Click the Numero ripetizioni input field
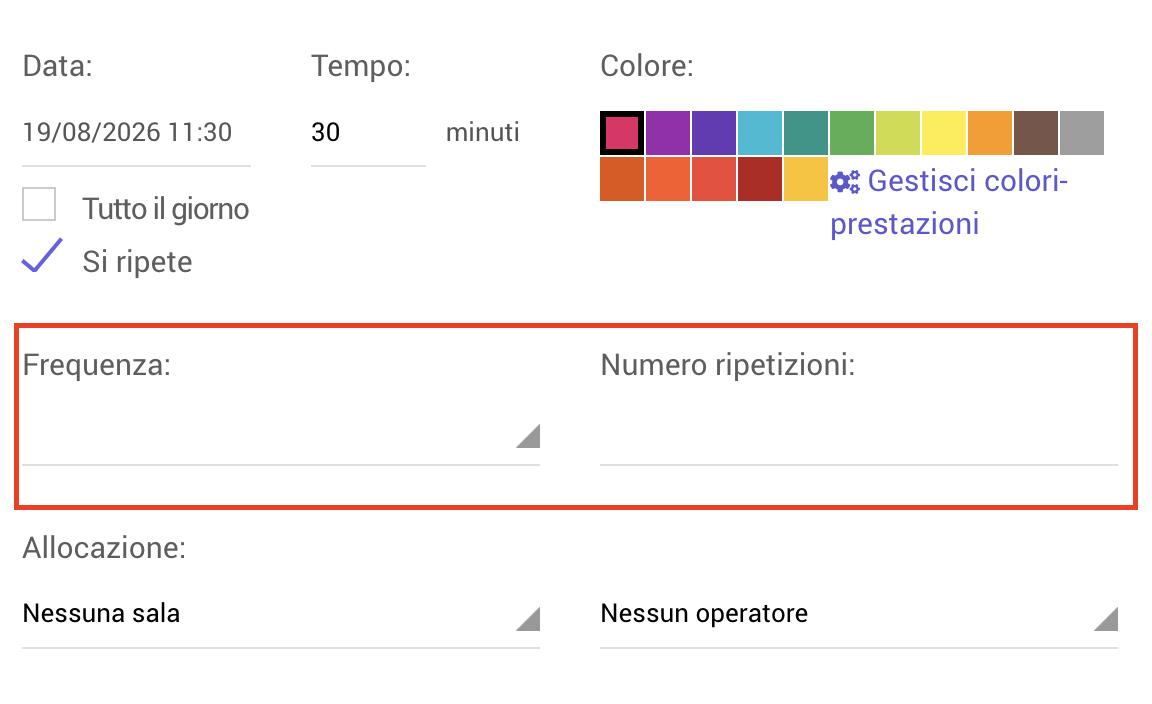This screenshot has width=1152, height=704. point(859,437)
